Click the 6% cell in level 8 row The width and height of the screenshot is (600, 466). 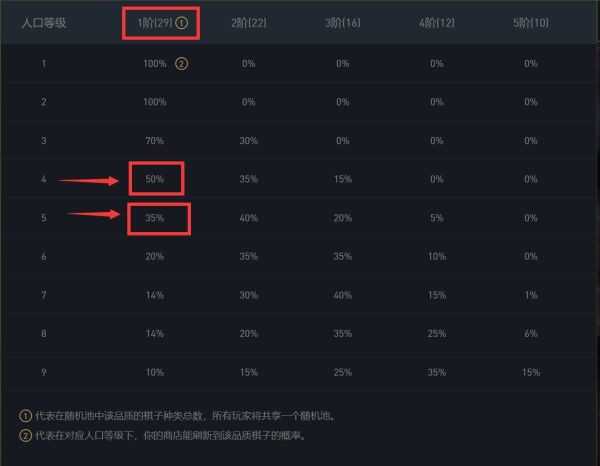click(x=531, y=334)
